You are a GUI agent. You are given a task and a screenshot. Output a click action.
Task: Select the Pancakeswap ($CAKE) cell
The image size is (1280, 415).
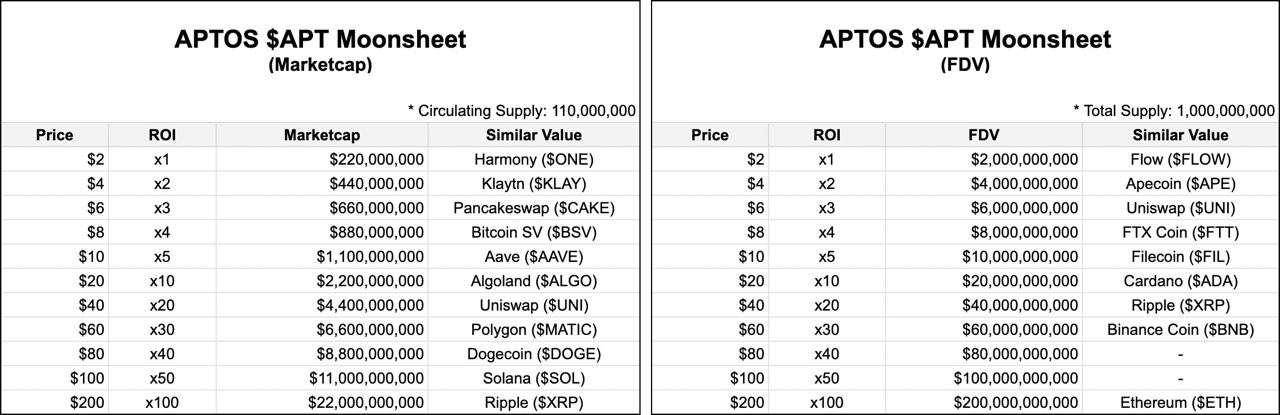533,208
